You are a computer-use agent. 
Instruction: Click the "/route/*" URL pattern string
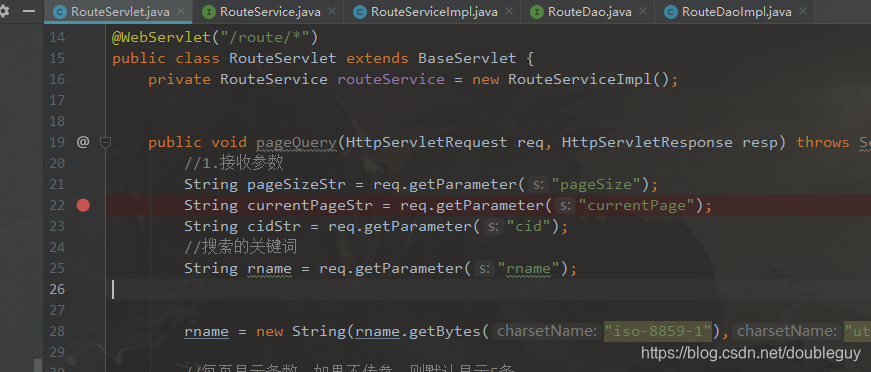(x=264, y=38)
